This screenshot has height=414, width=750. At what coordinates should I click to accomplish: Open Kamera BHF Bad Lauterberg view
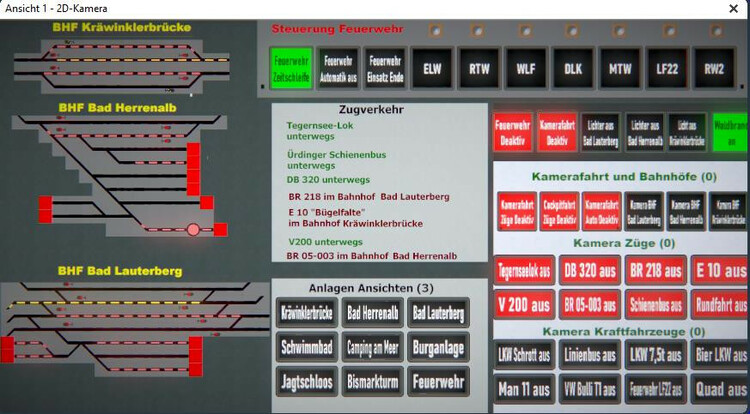pos(644,212)
